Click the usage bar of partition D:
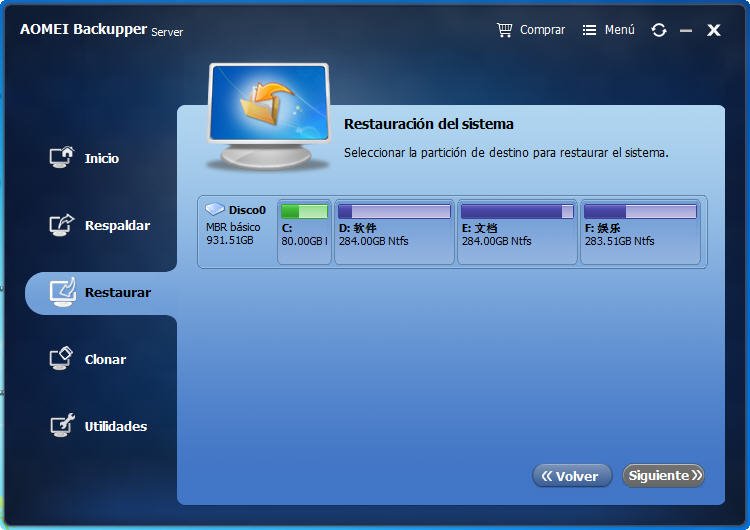Image resolution: width=750 pixels, height=530 pixels. point(394,211)
